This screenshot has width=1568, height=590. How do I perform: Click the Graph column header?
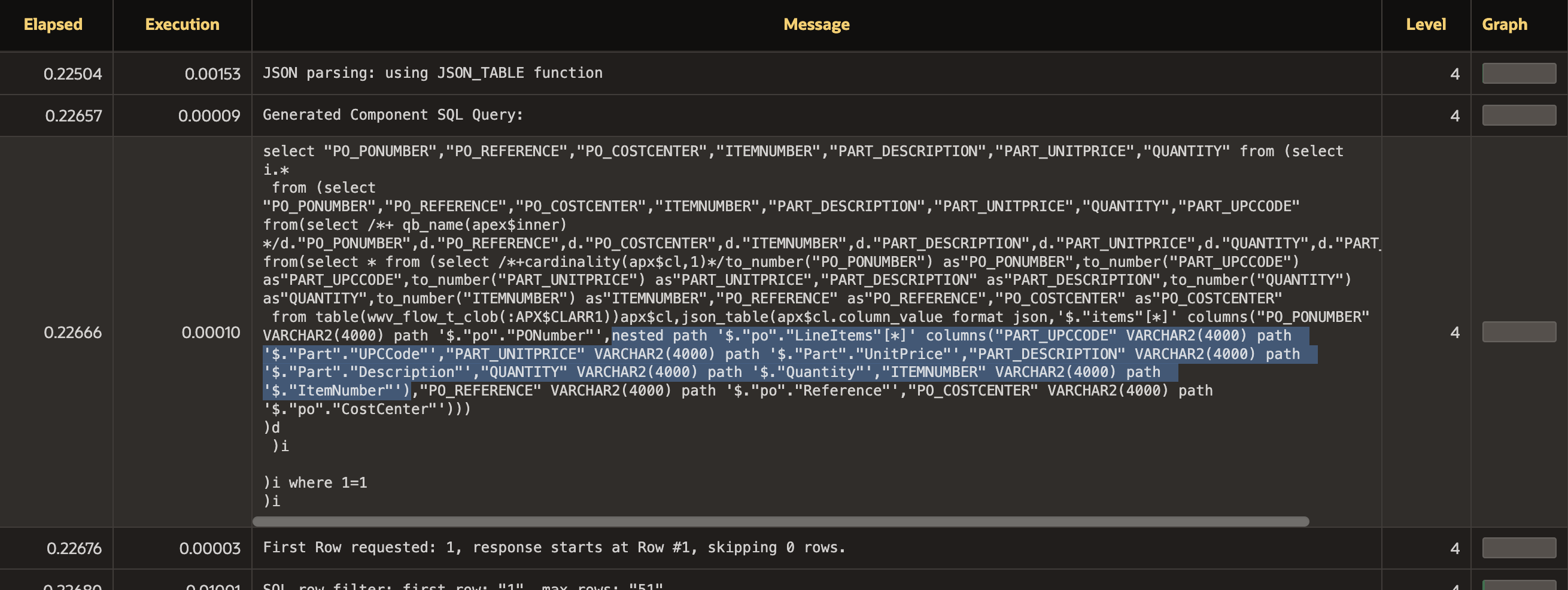point(1504,25)
